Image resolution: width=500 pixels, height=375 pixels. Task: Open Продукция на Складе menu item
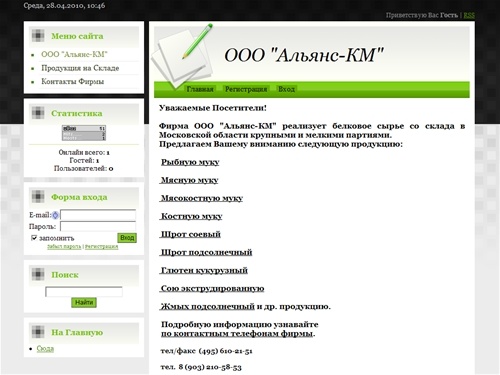coord(80,68)
